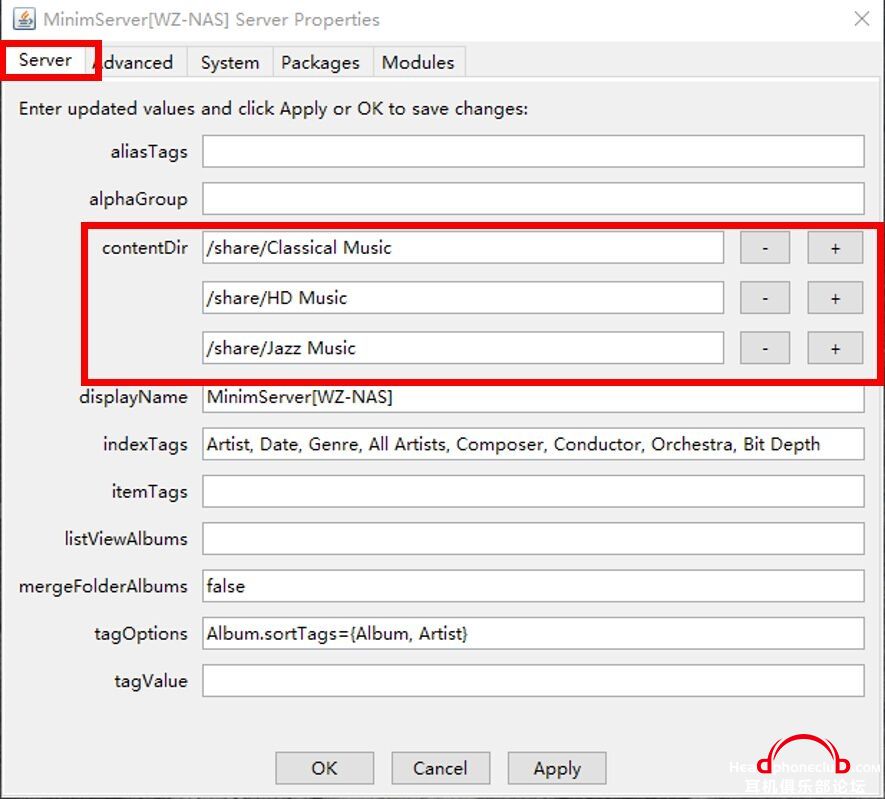Add a directory after /share/HD Music with plus
This screenshot has height=799, width=885.
(835, 298)
